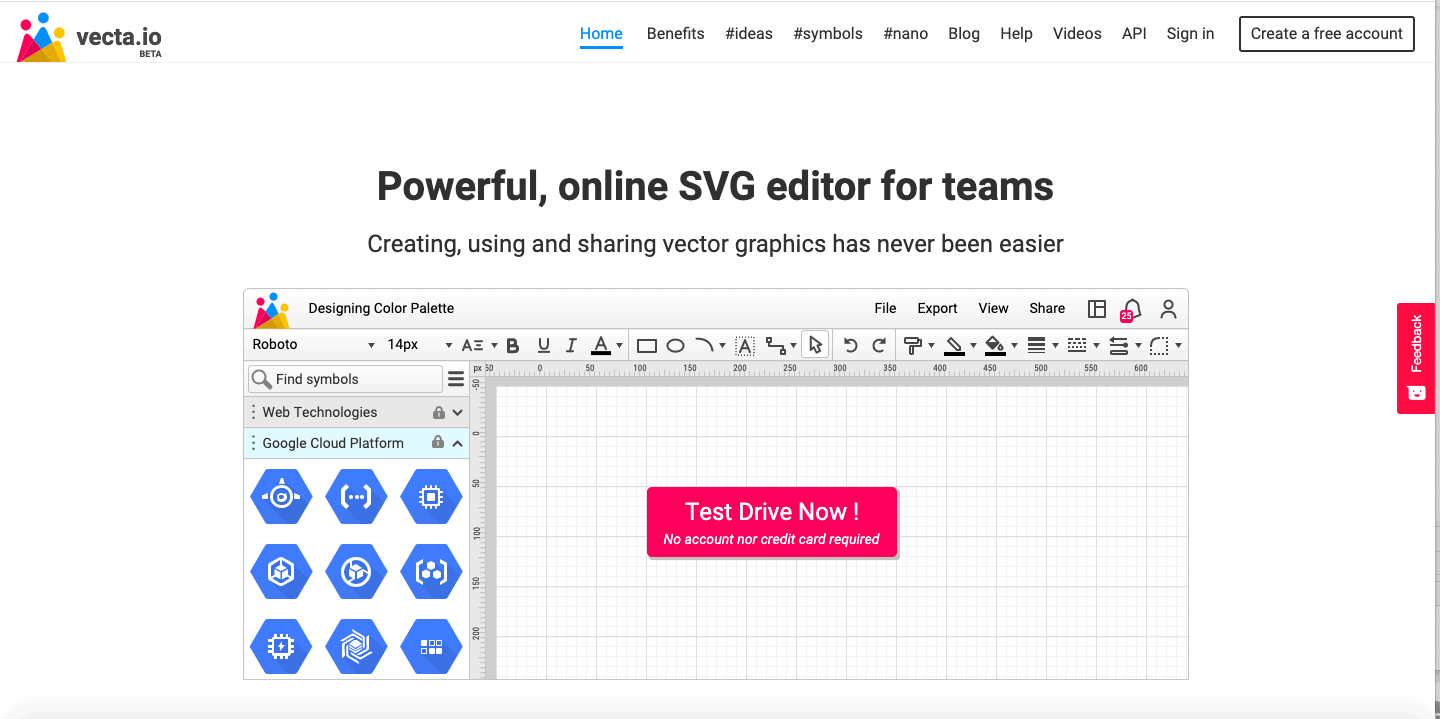
Task: Click the Find symbols search field
Action: 344,379
